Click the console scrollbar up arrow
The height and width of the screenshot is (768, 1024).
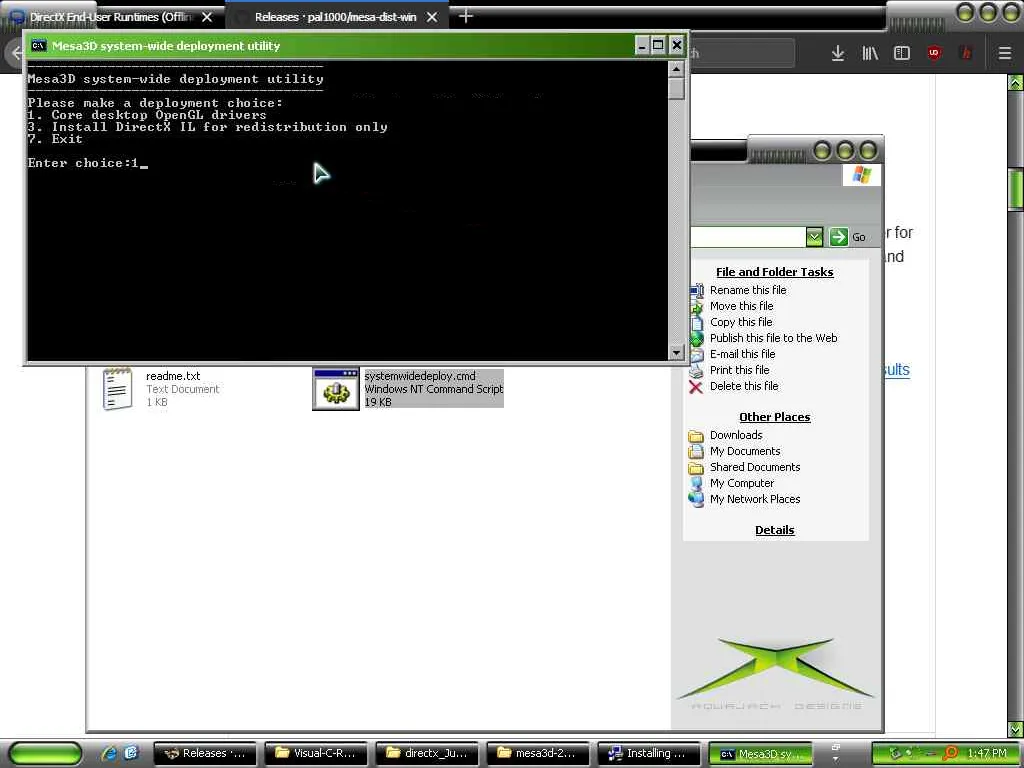tap(676, 69)
